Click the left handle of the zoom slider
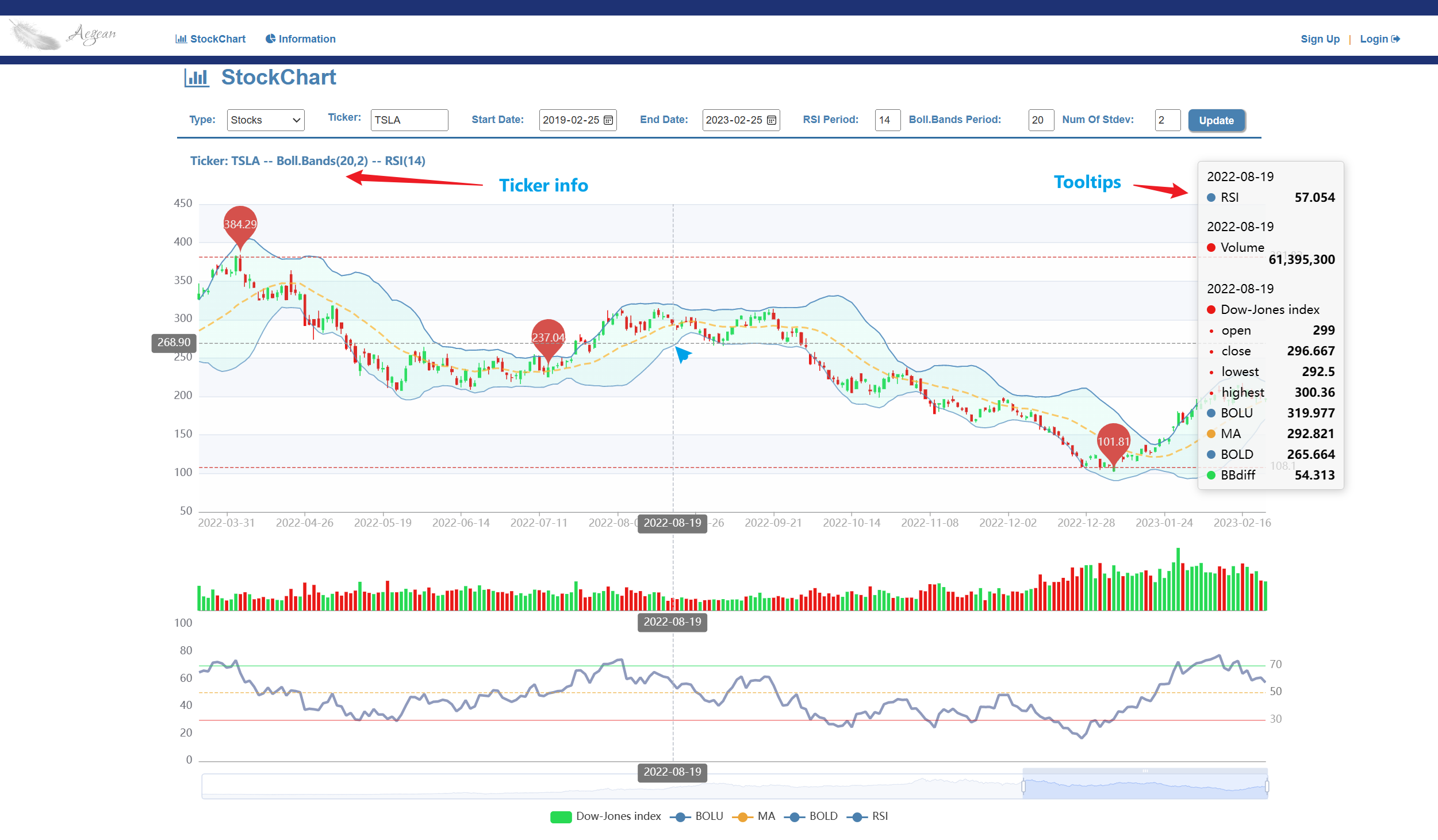 [x=1023, y=786]
